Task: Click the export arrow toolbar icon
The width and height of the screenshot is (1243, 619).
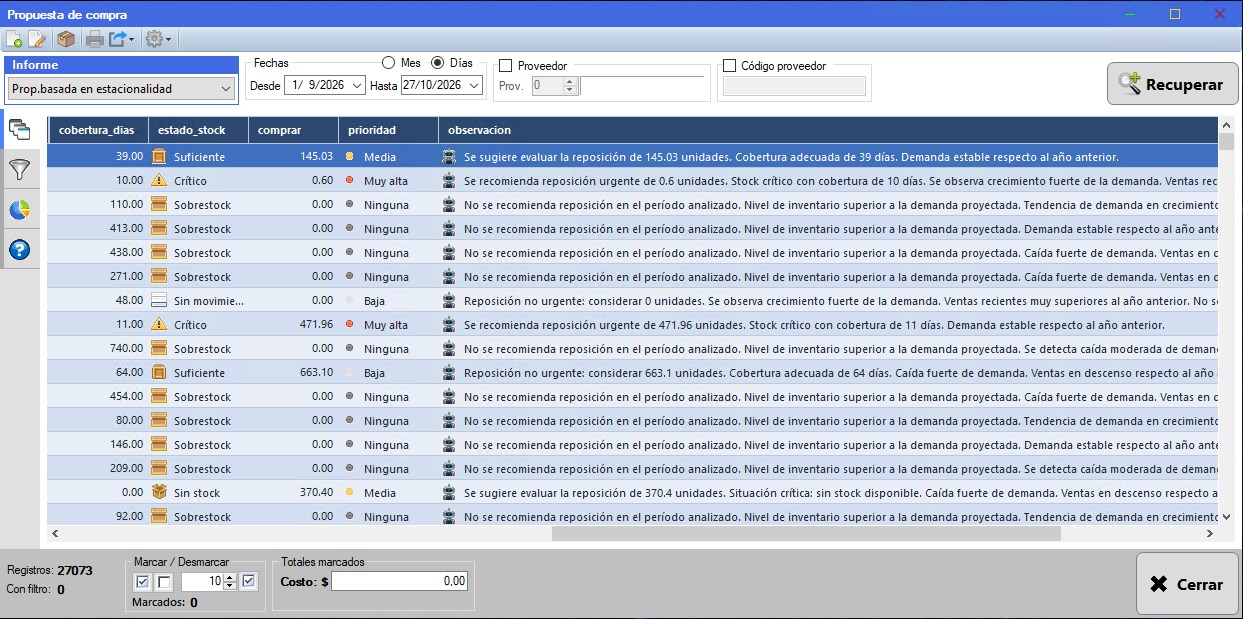Action: pos(118,39)
